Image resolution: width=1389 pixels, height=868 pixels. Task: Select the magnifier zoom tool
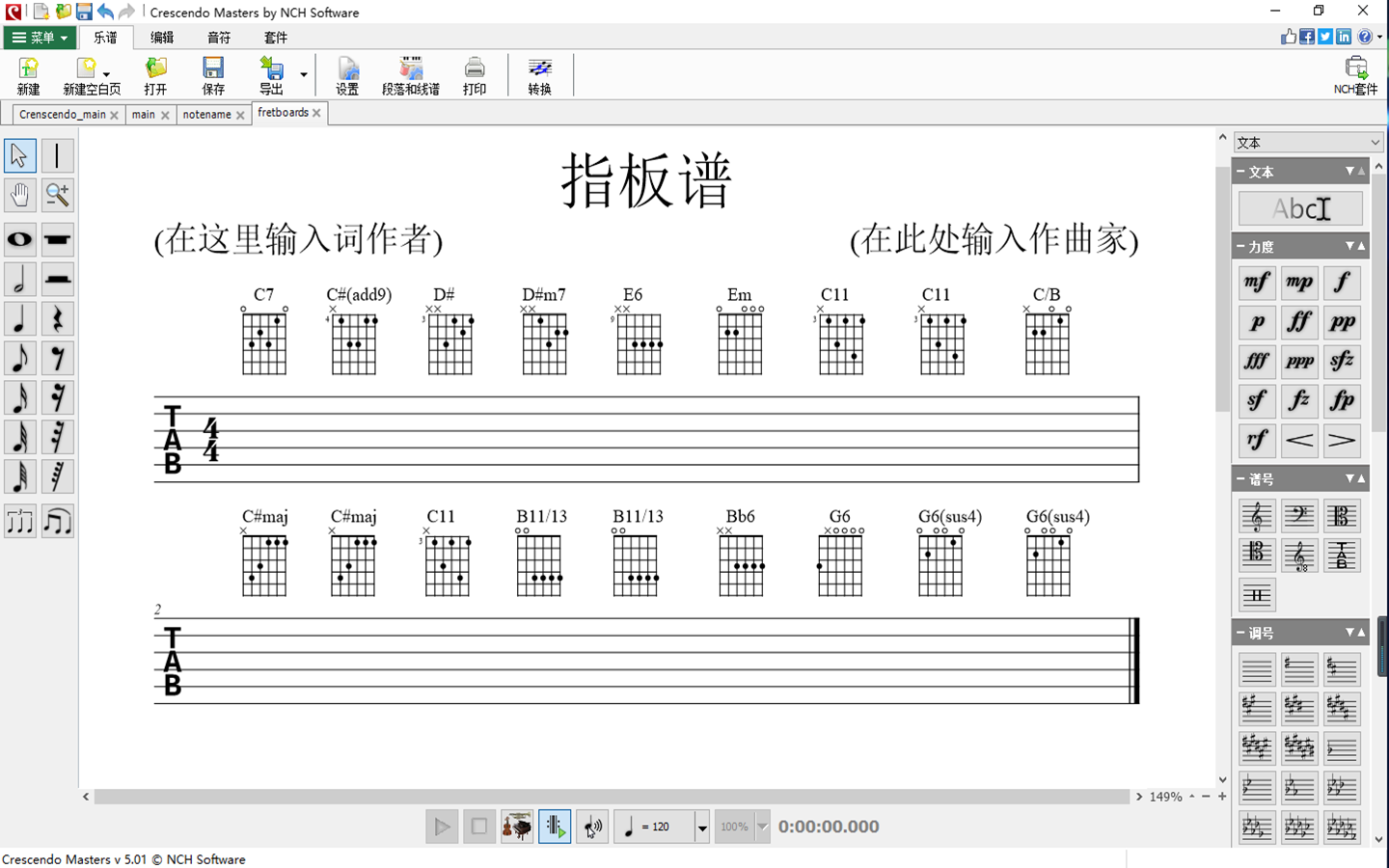(57, 195)
